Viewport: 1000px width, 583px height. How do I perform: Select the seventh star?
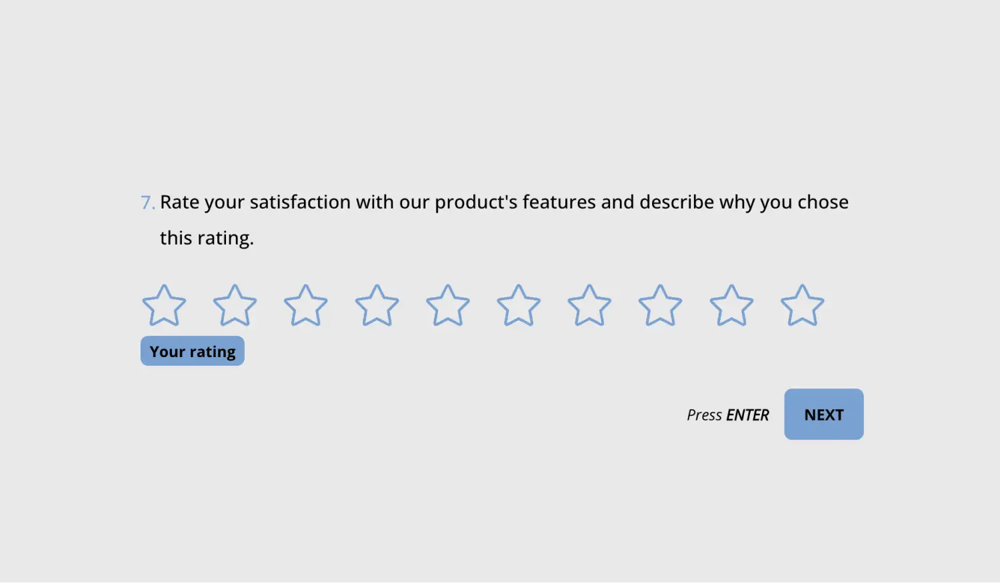click(x=590, y=306)
